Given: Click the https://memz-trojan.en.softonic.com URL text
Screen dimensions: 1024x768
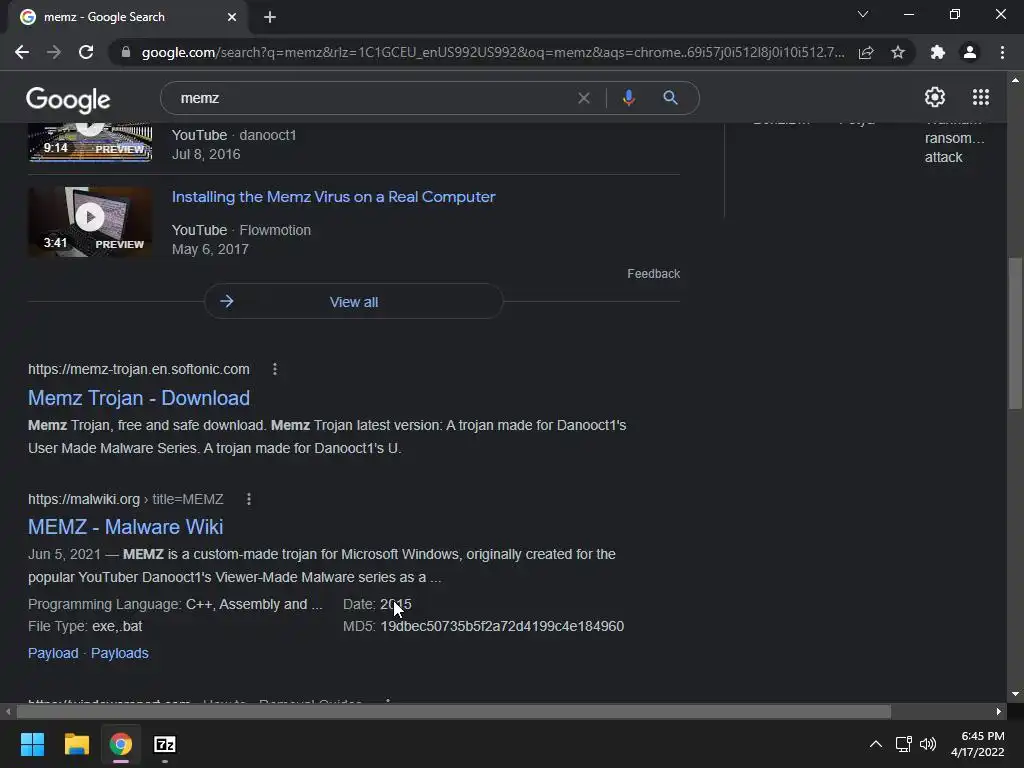Looking at the screenshot, I should click(x=138, y=369).
